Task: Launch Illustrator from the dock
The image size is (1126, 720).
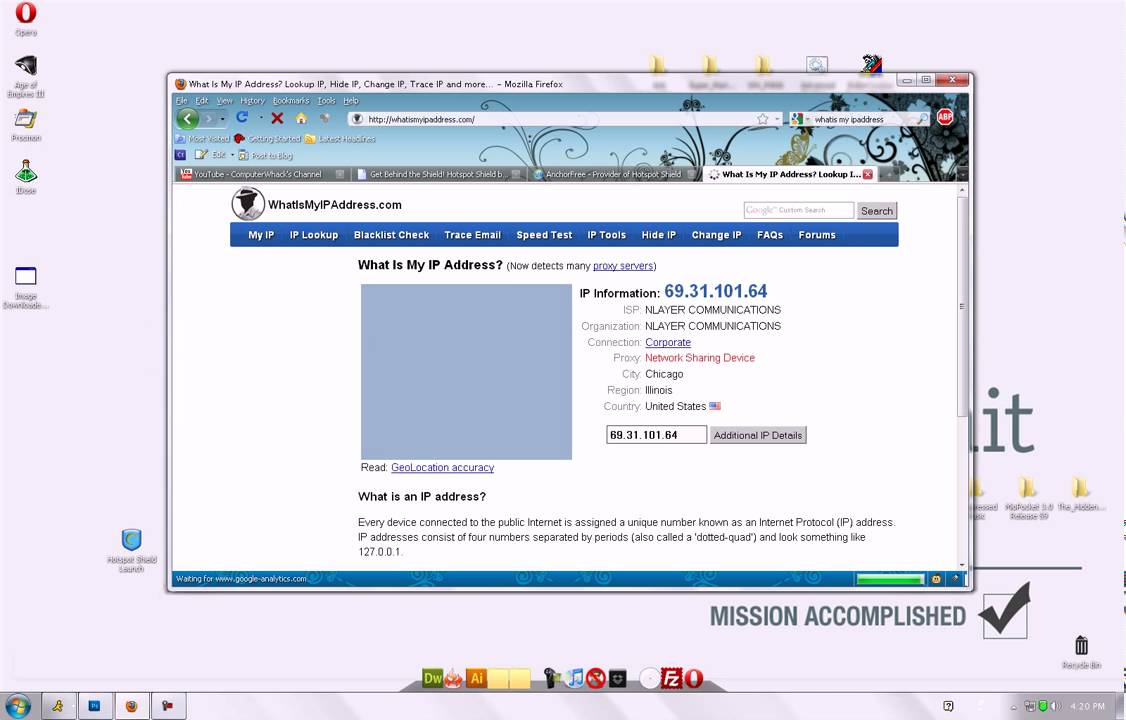Action: click(x=476, y=678)
